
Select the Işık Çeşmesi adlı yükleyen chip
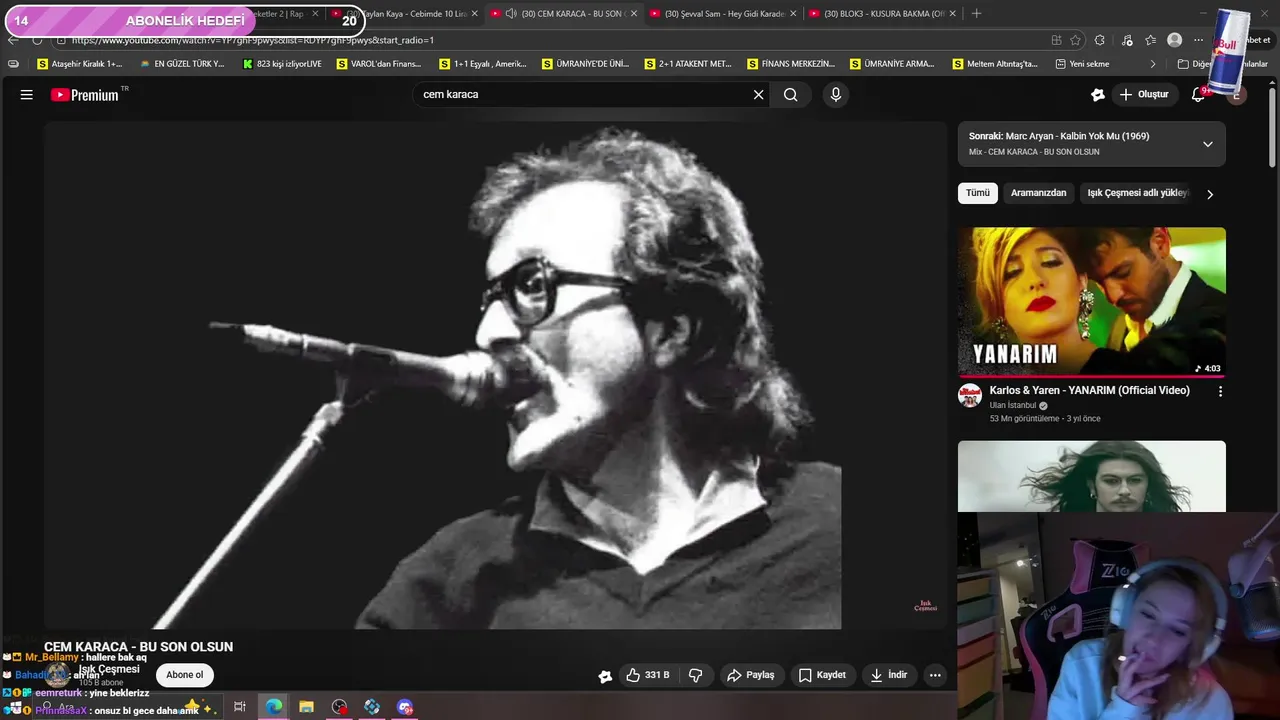(1137, 193)
